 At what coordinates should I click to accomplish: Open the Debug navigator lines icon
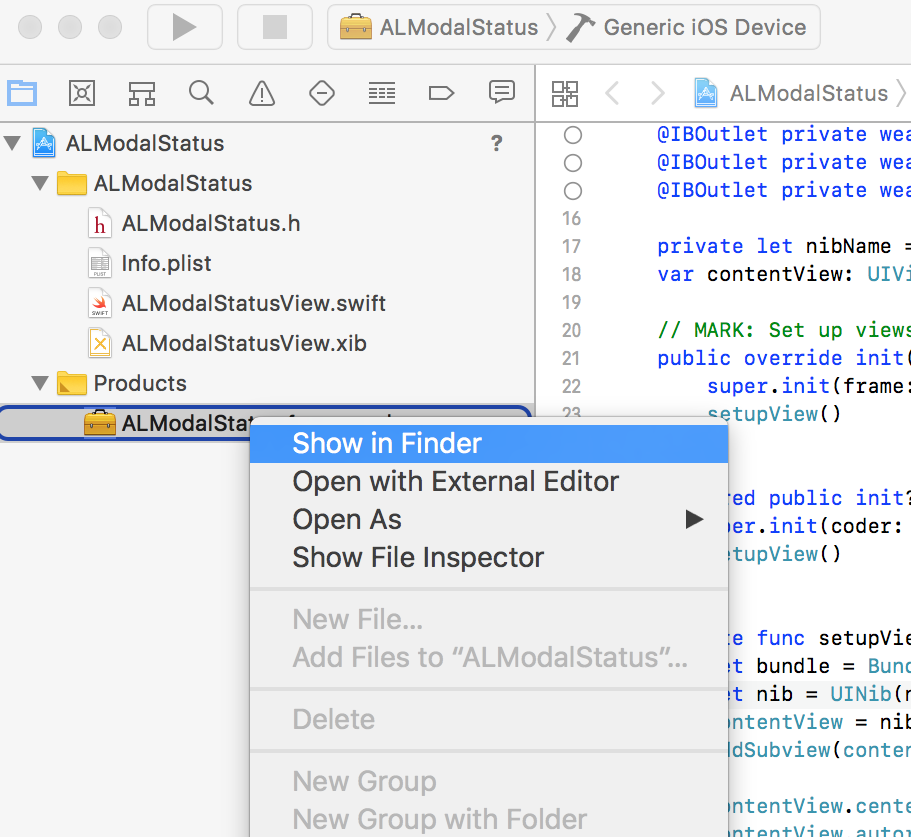click(382, 93)
